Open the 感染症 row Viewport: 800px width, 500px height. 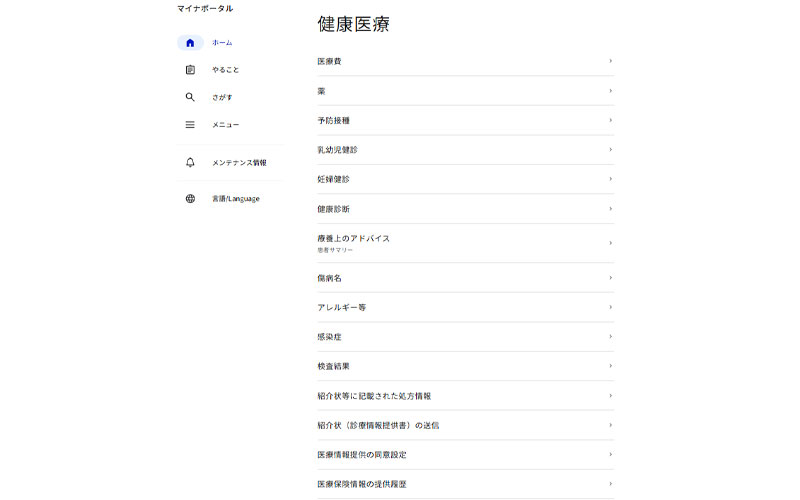(465, 337)
